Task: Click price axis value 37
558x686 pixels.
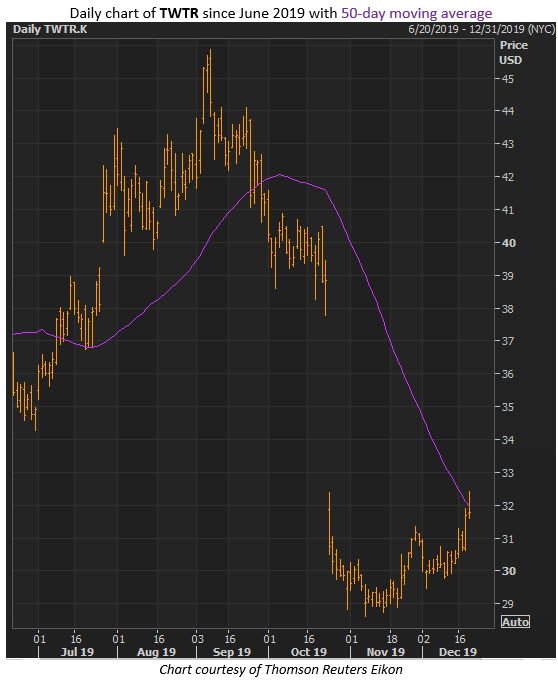Action: tap(508, 341)
